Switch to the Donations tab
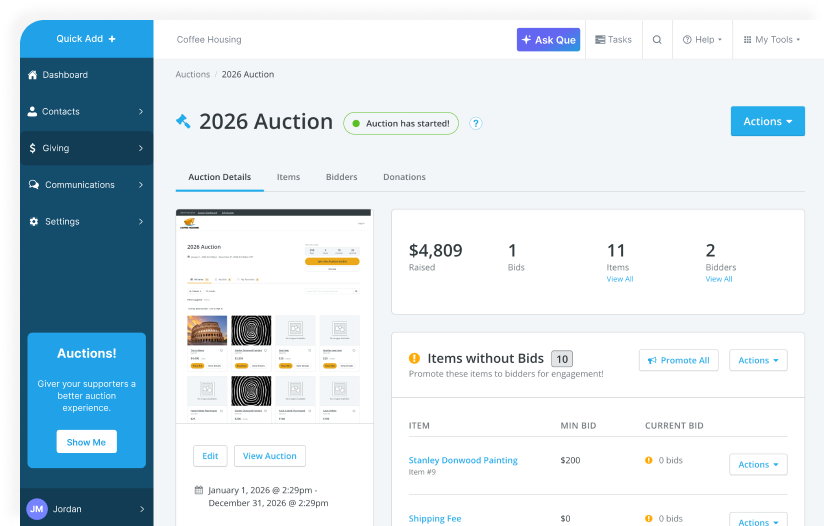Image resolution: width=824 pixels, height=526 pixels. click(x=404, y=177)
